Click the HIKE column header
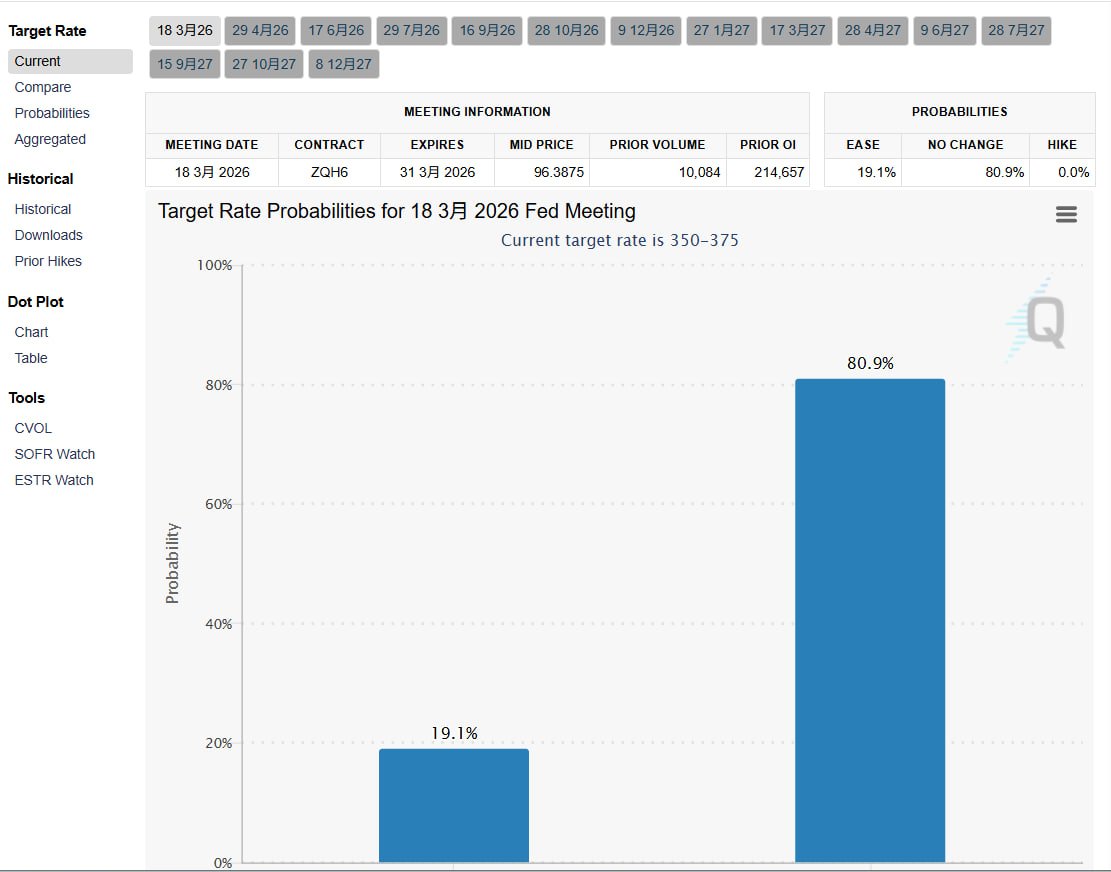1111x872 pixels. [1062, 145]
